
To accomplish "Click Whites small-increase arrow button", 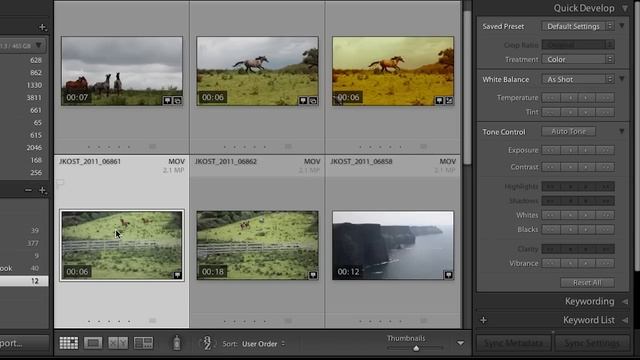I will pos(587,215).
